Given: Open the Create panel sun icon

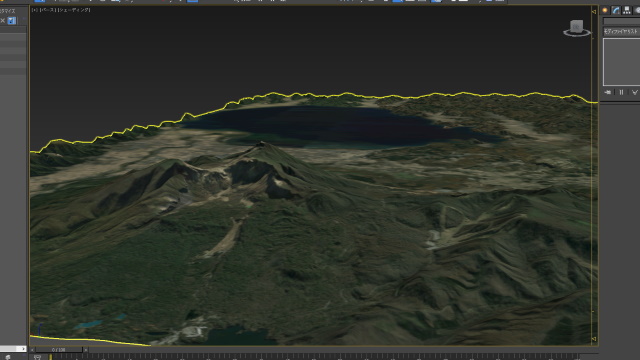Looking at the screenshot, I should point(605,10).
